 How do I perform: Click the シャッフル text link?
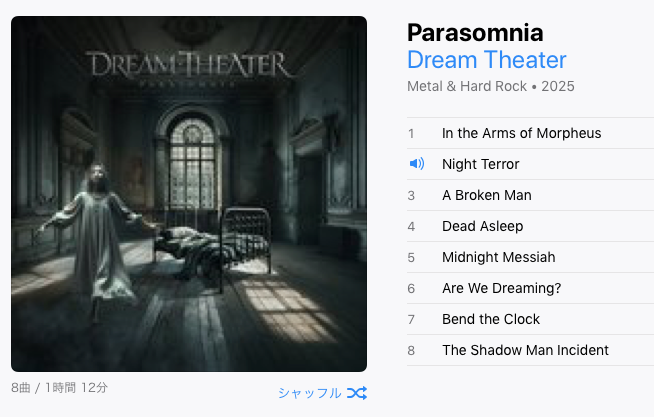[x=309, y=393]
